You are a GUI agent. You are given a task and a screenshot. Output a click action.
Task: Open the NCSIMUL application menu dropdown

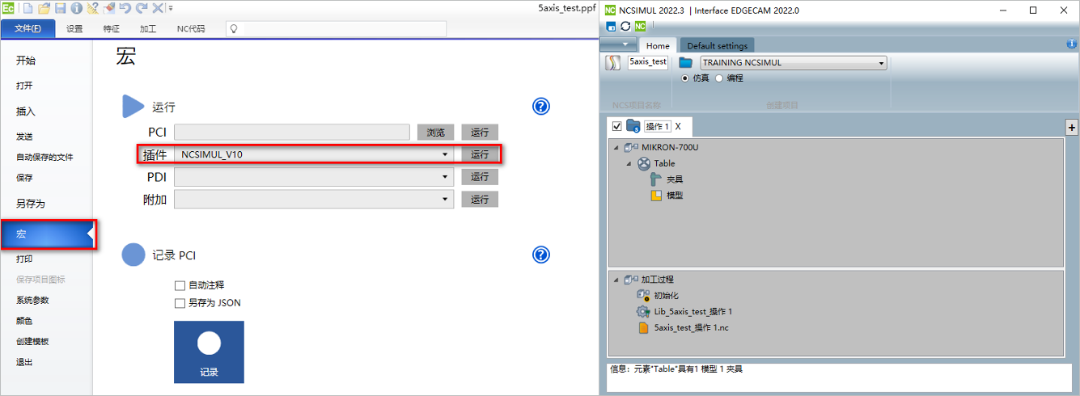click(x=618, y=44)
